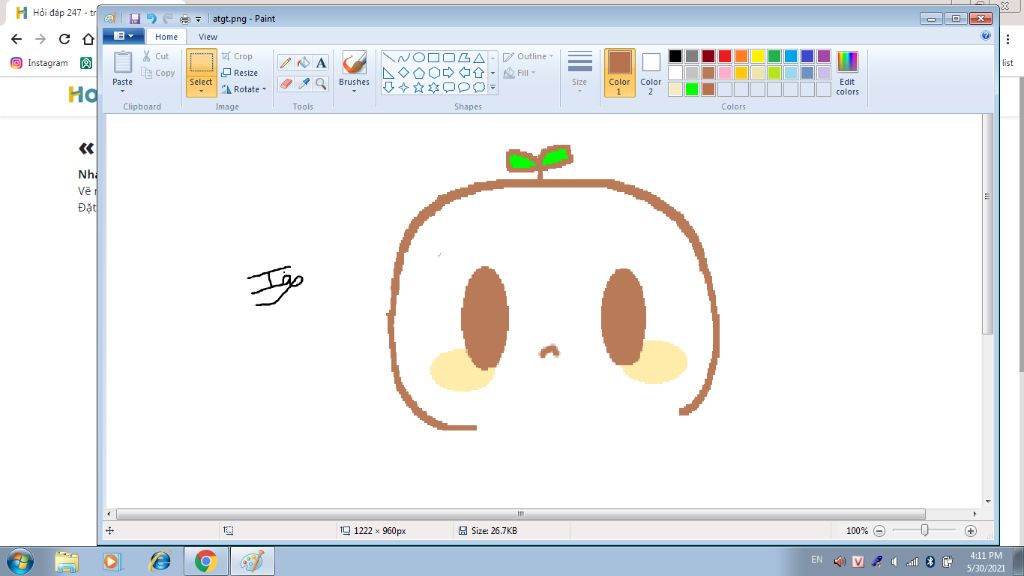1024x576 pixels.
Task: Open the Fill dropdown in Shapes group
Action: 519,73
